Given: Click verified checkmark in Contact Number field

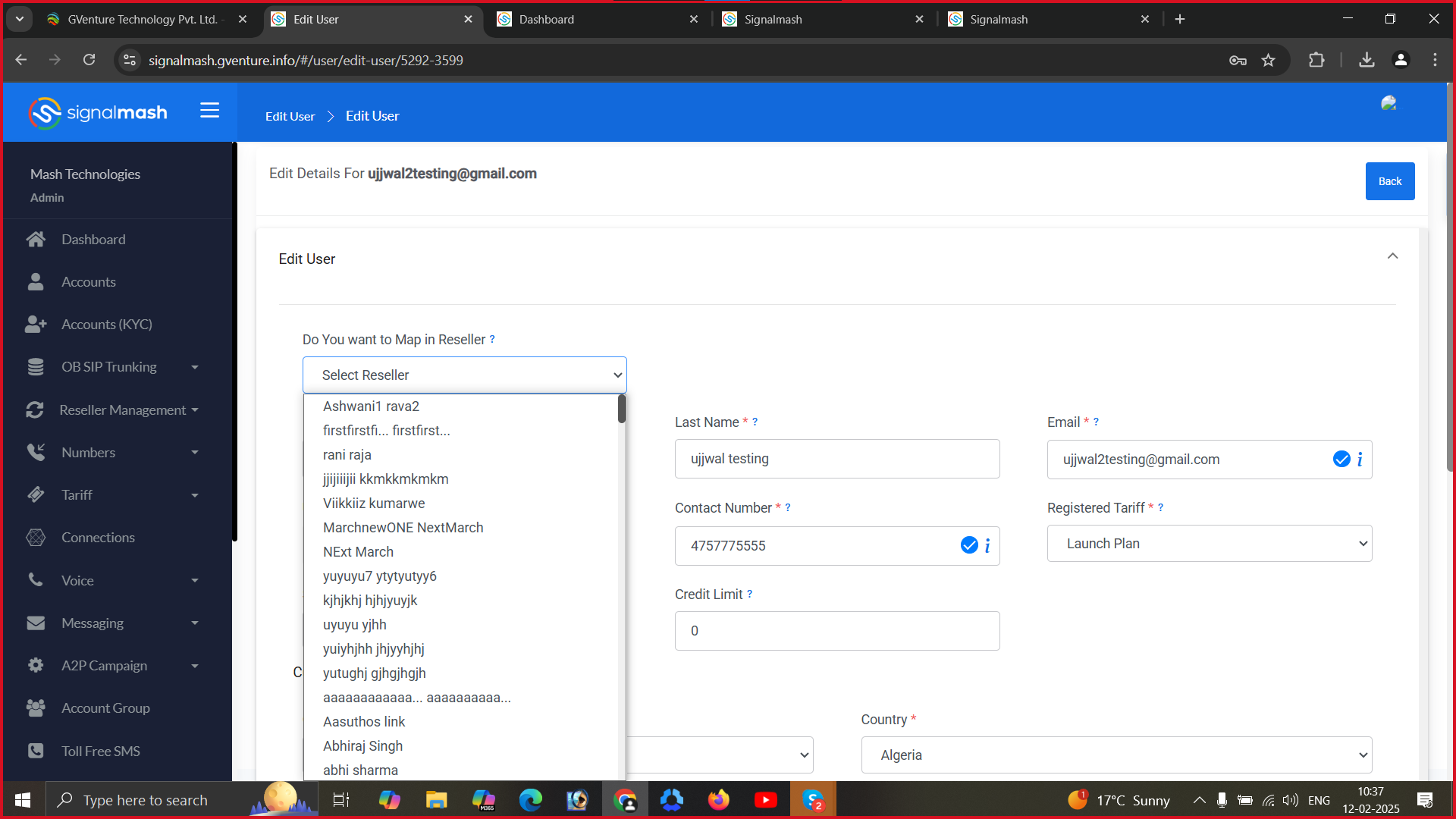Looking at the screenshot, I should pos(968,545).
